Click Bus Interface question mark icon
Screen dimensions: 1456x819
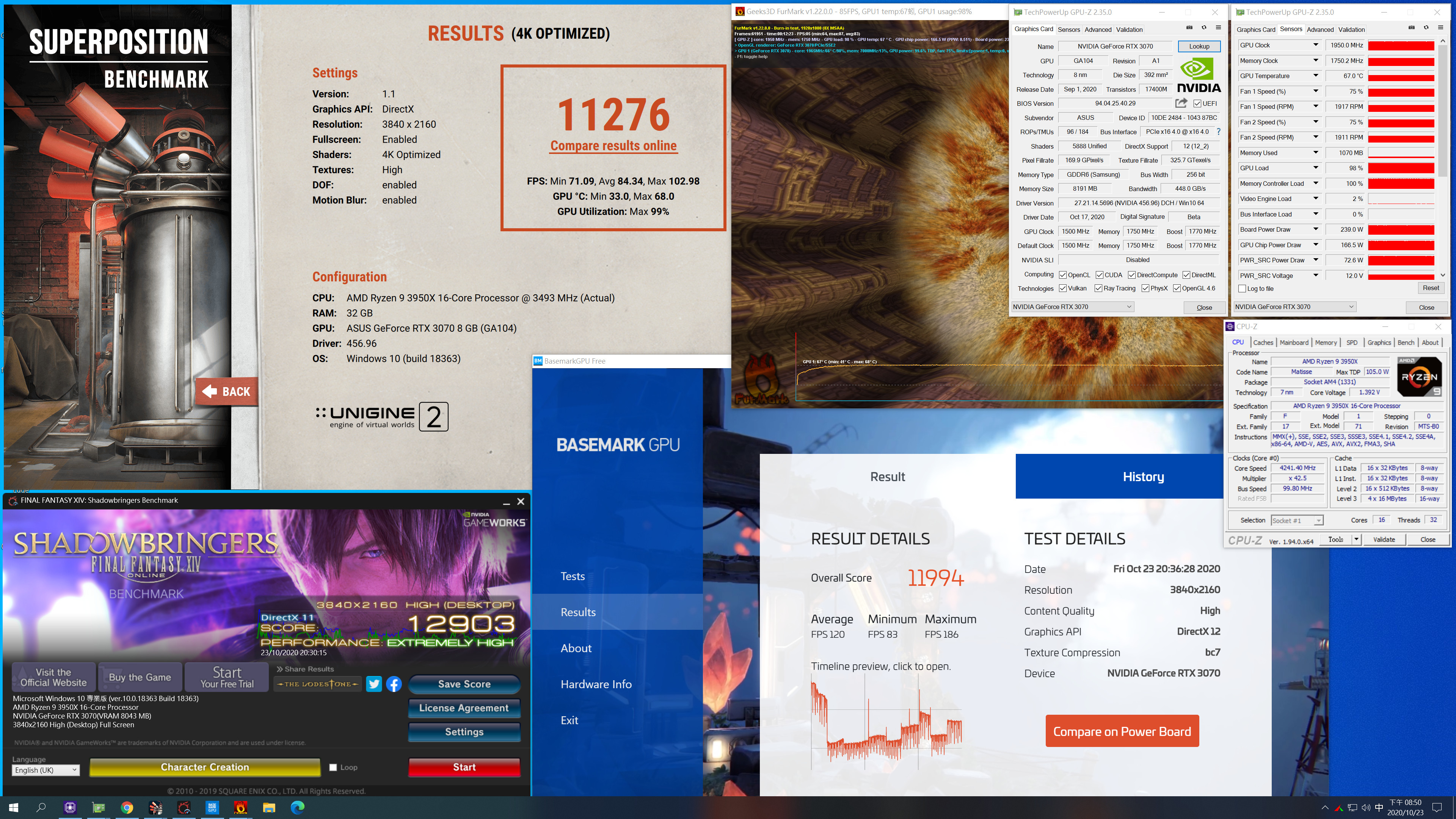click(1219, 132)
